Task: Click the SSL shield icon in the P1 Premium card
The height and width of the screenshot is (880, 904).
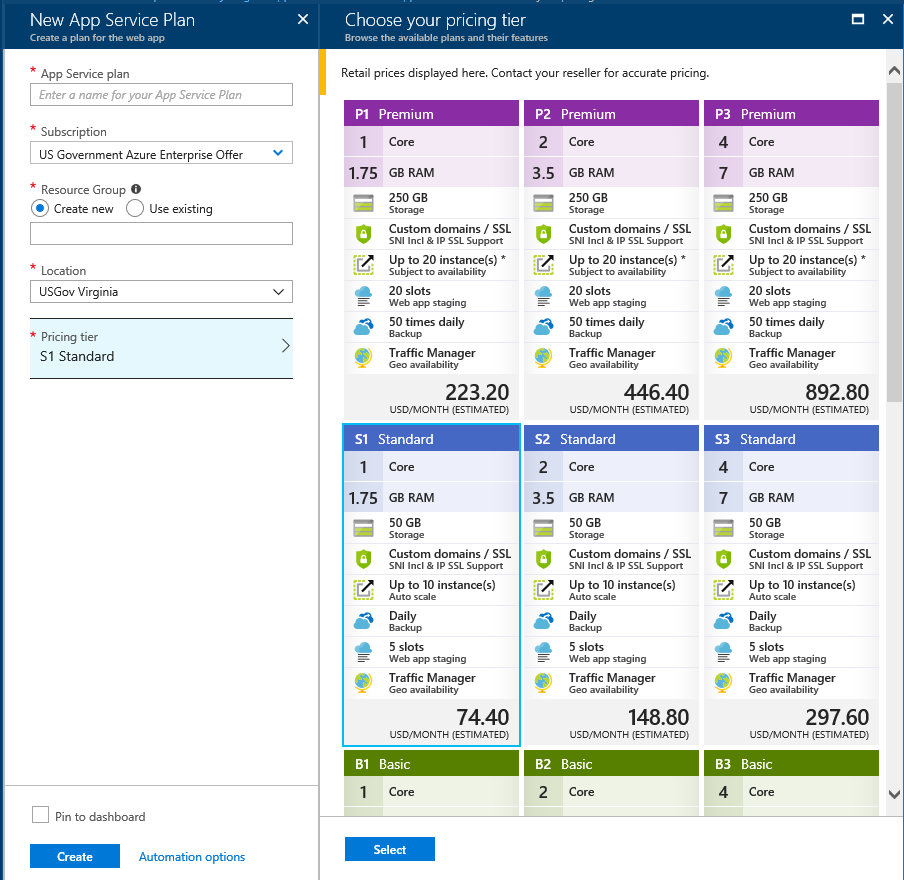Action: [363, 234]
